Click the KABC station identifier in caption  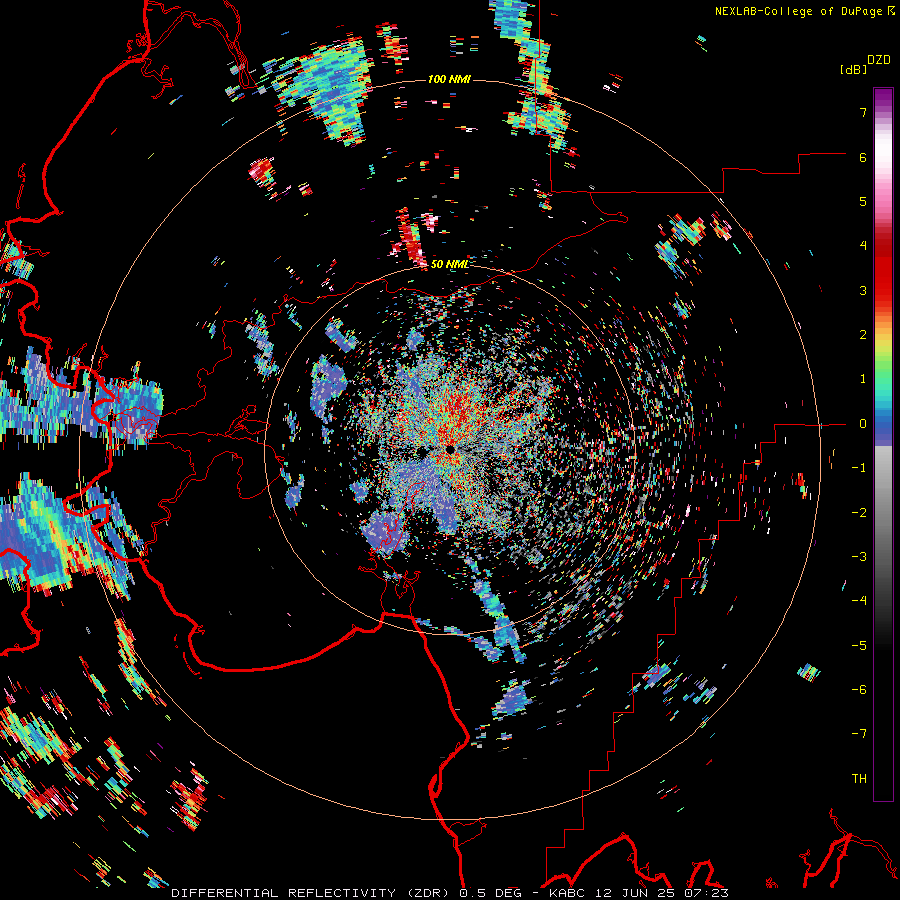tap(569, 893)
